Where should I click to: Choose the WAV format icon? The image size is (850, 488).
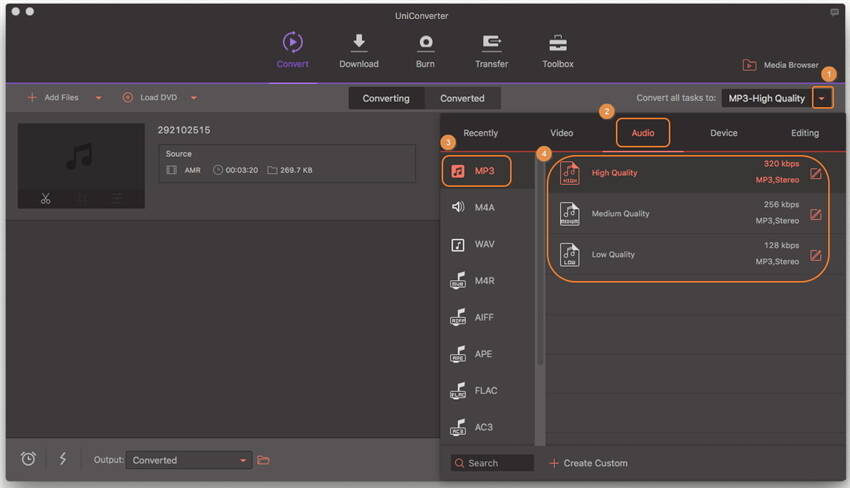pyautogui.click(x=458, y=245)
